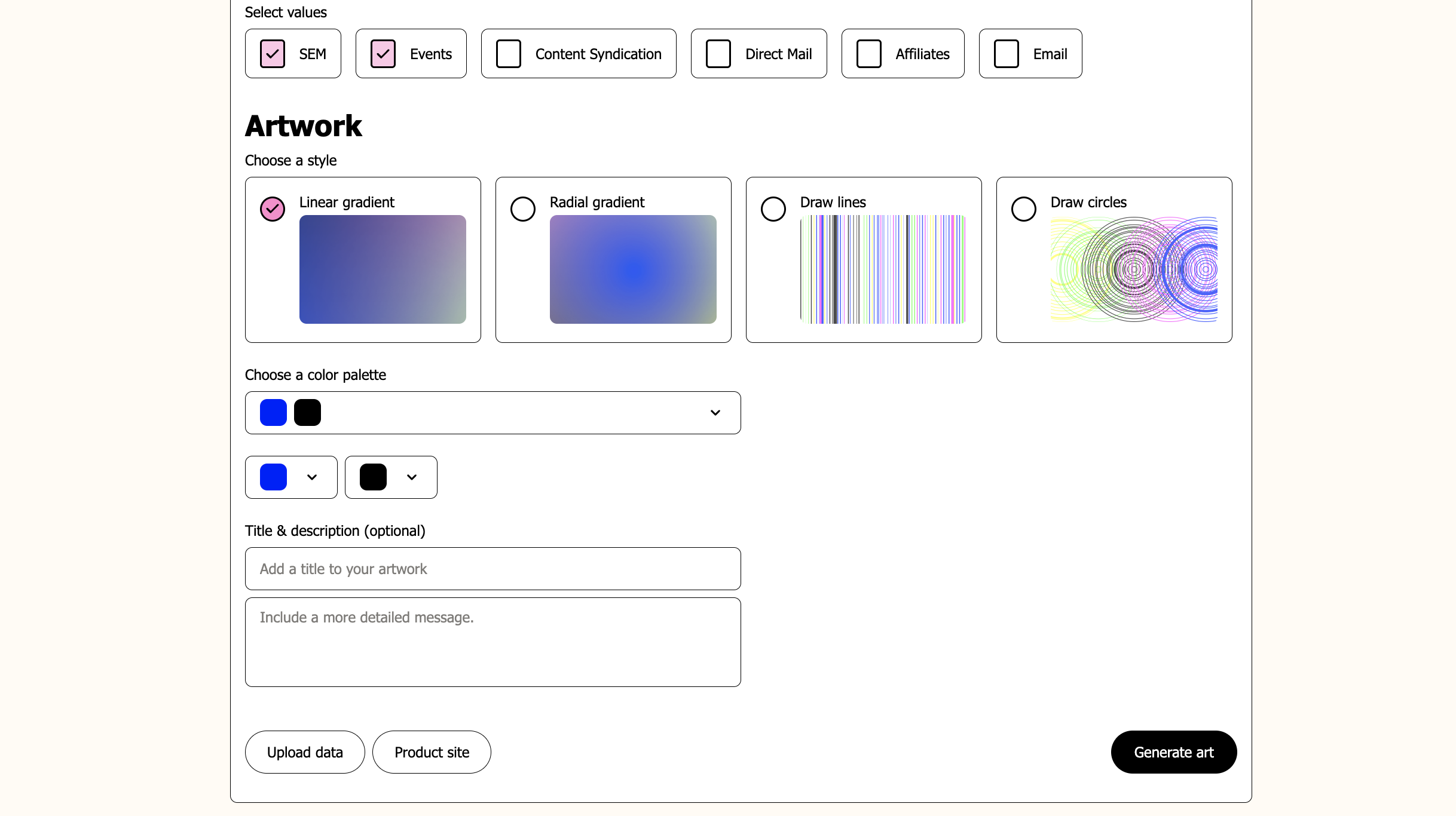Click the Generate art button
The height and width of the screenshot is (816, 1456).
pyautogui.click(x=1174, y=752)
